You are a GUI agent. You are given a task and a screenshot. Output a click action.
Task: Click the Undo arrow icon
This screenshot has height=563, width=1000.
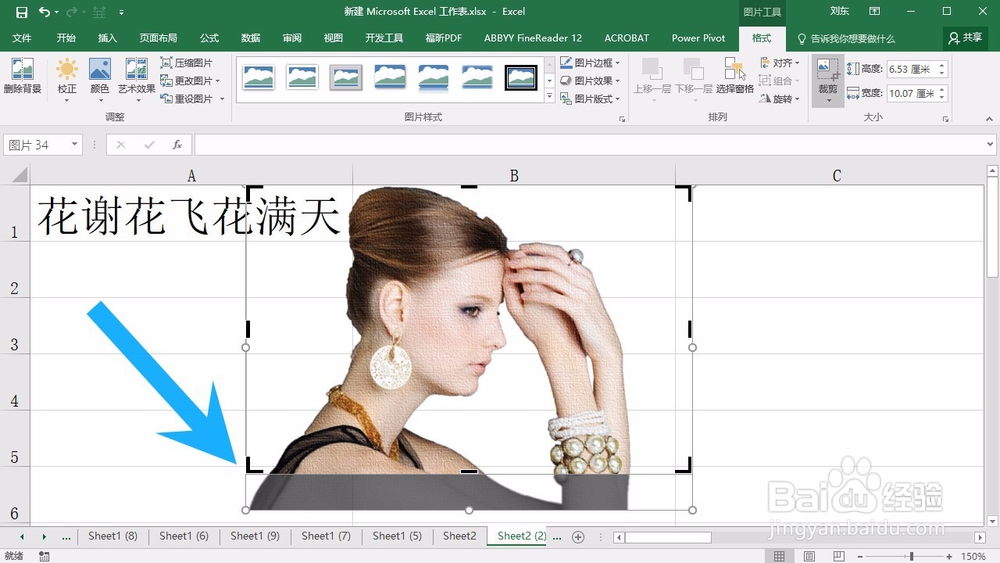click(x=44, y=11)
